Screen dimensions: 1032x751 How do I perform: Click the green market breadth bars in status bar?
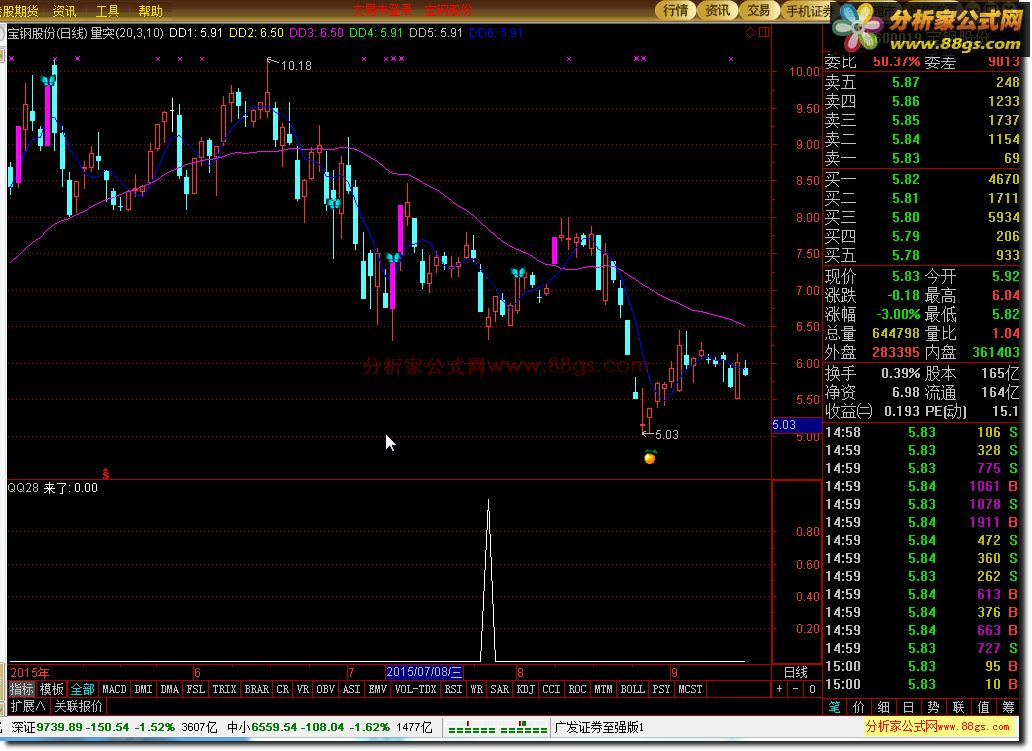click(498, 728)
